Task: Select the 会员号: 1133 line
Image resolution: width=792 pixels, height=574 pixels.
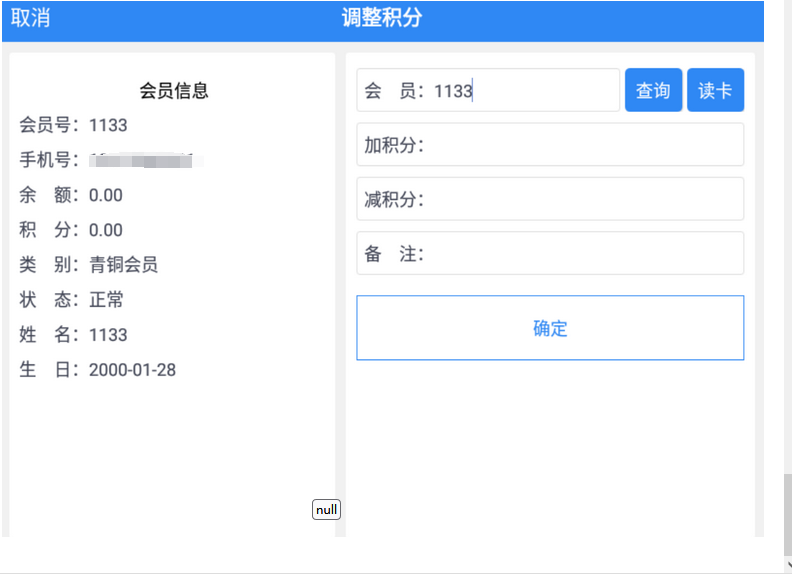Action: click(73, 125)
